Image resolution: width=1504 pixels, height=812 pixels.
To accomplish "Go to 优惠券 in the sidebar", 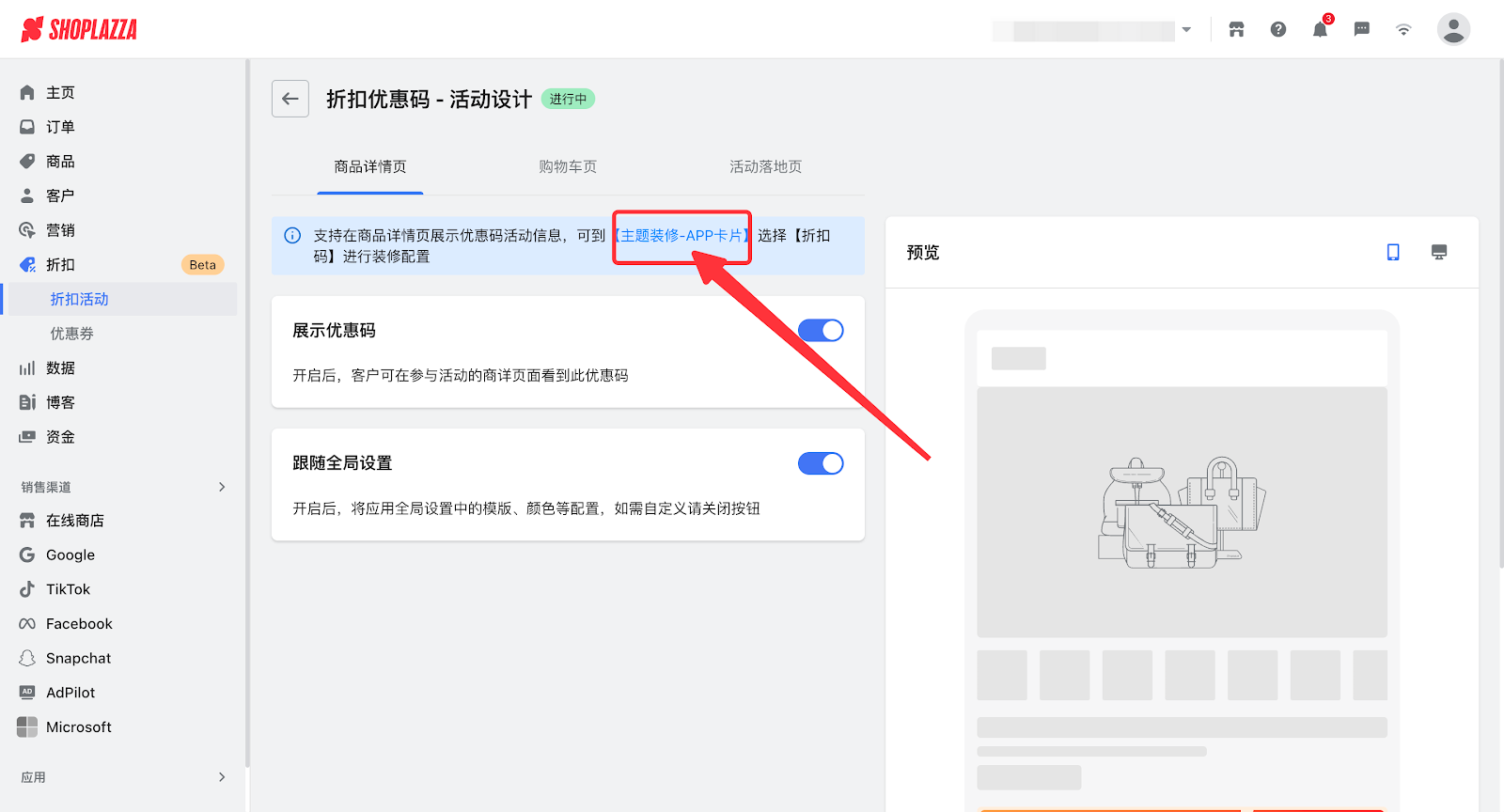I will pos(71,334).
